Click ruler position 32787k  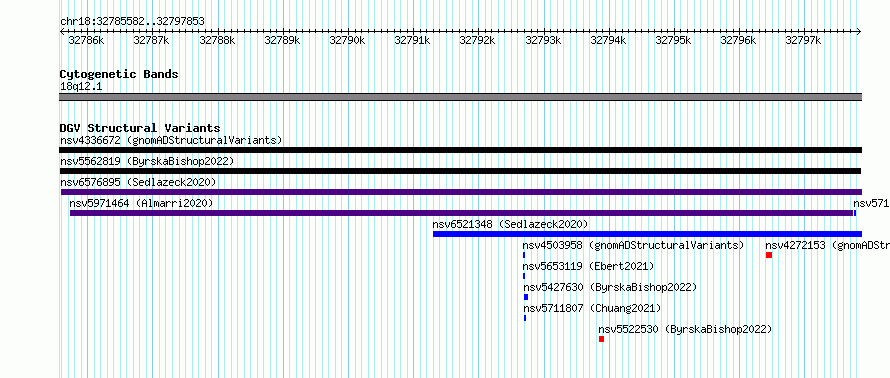[x=152, y=41]
